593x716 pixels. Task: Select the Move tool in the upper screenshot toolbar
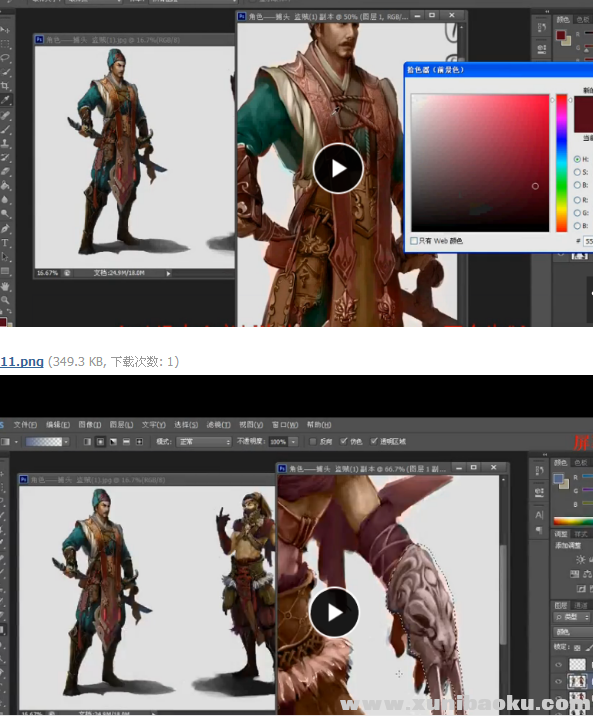click(x=5, y=30)
